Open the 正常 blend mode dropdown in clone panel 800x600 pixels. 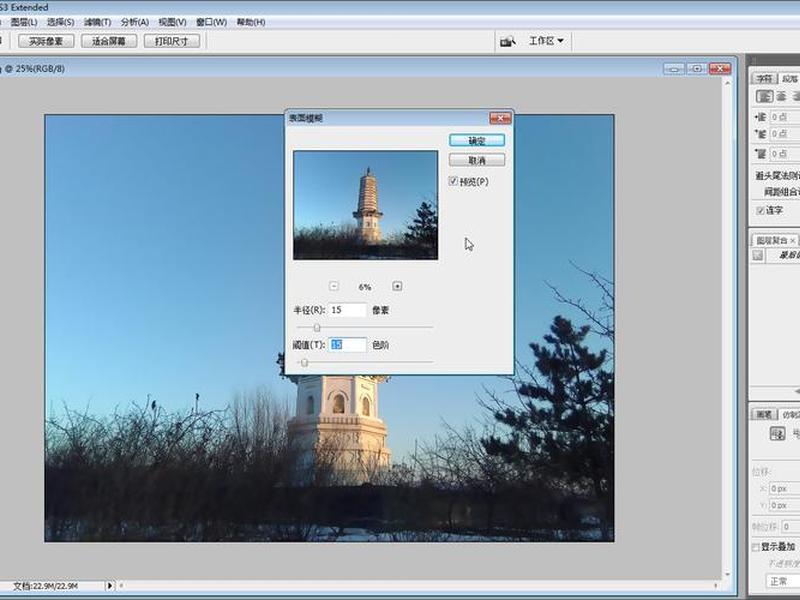click(x=782, y=581)
